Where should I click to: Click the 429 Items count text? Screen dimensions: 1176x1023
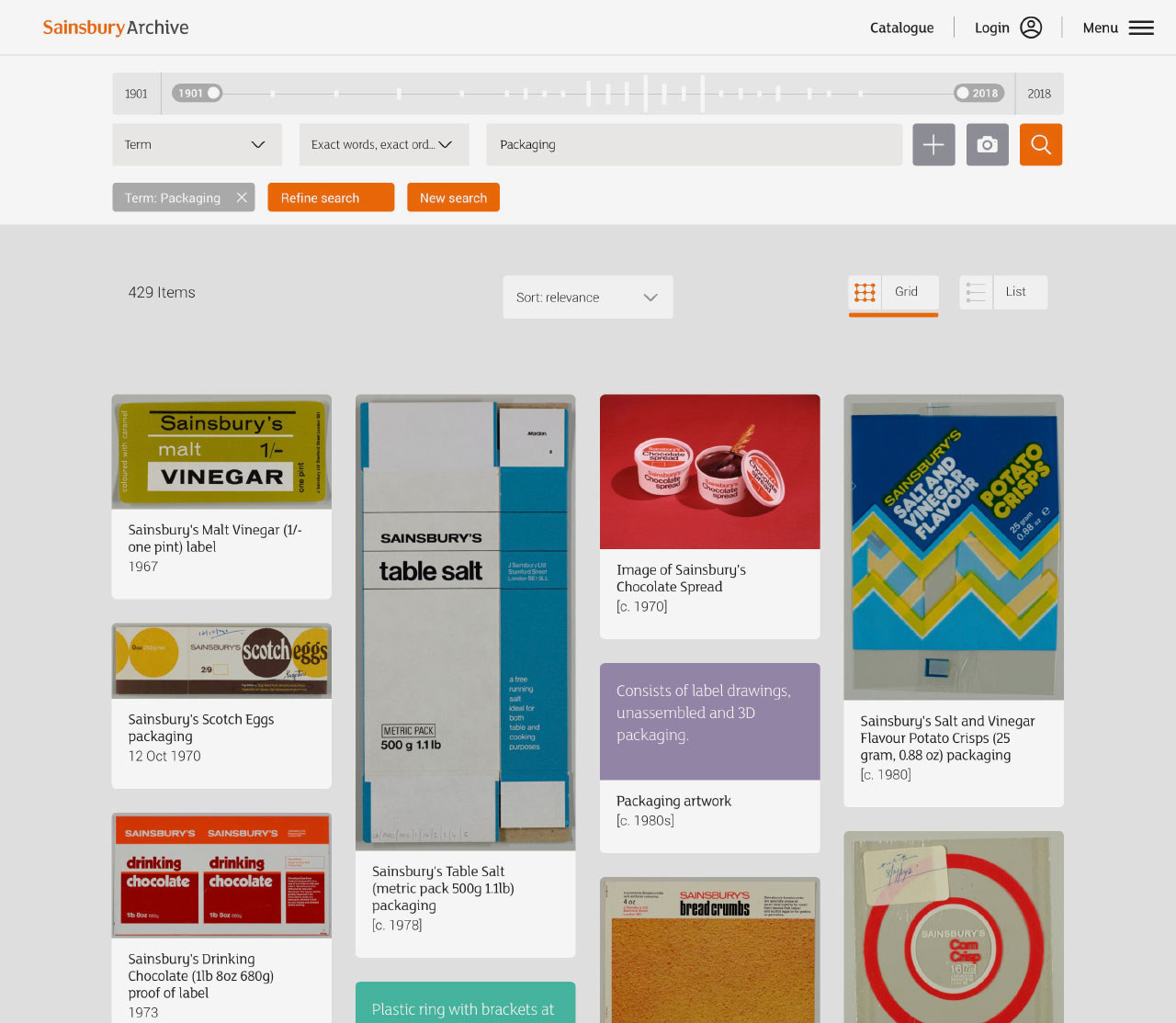tap(162, 292)
